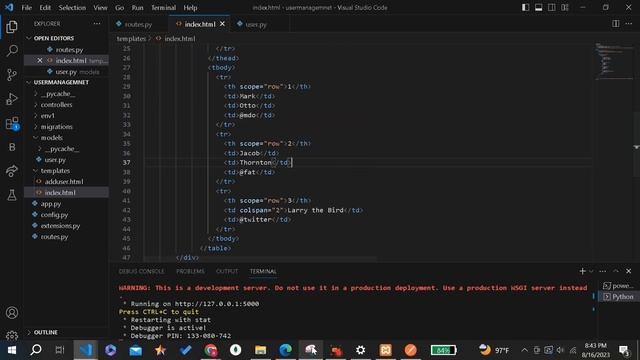
Task: Add a new terminal with plus icon
Action: click(582, 271)
